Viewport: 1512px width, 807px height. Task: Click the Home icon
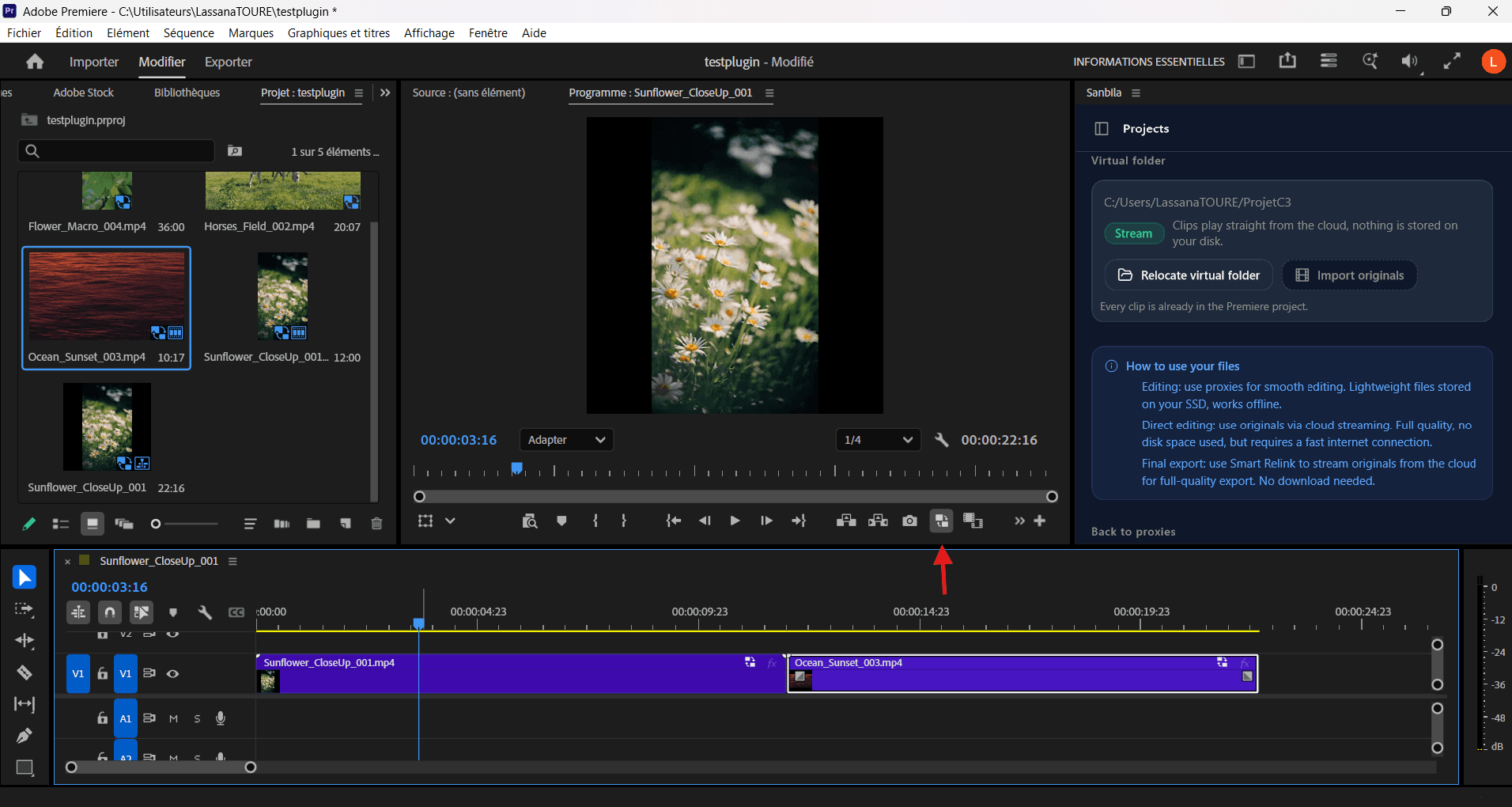click(35, 62)
